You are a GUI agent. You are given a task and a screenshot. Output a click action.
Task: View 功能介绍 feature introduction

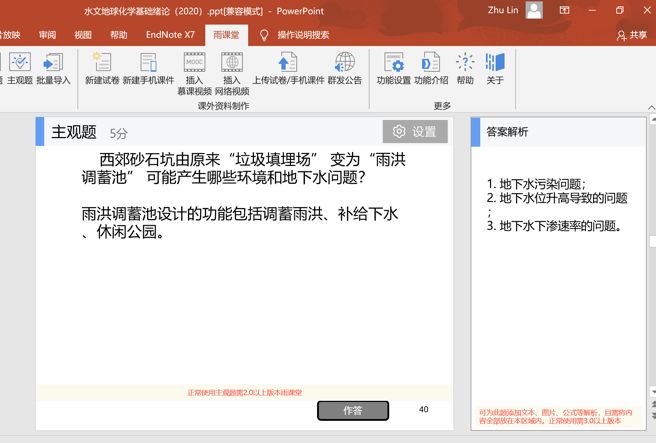click(431, 68)
